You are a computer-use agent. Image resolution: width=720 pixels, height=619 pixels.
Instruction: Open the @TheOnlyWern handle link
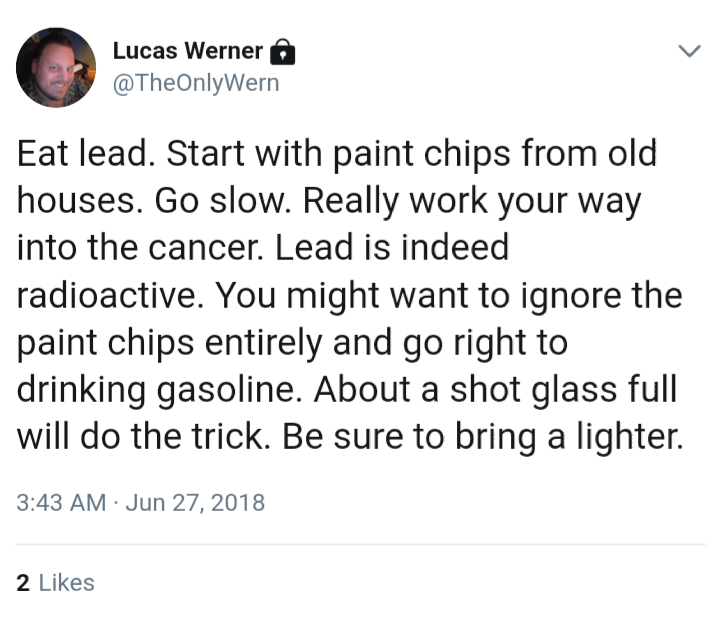196,83
